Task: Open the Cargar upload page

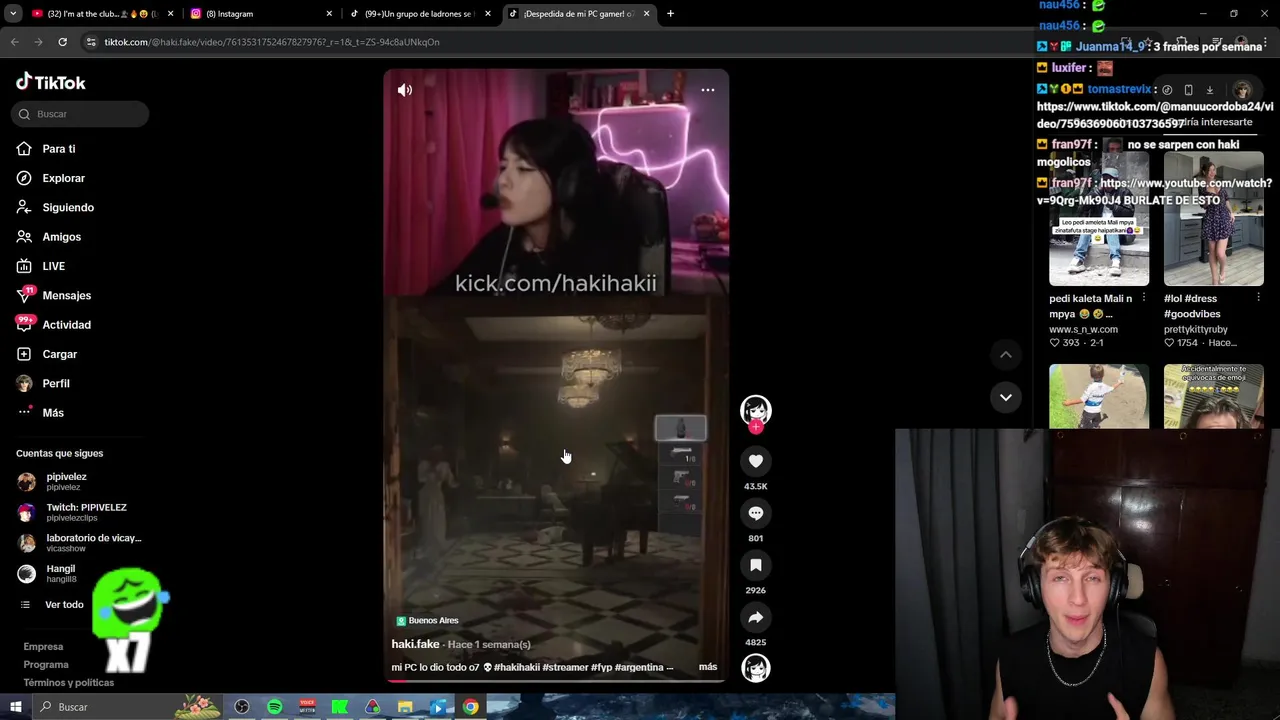Action: point(59,354)
